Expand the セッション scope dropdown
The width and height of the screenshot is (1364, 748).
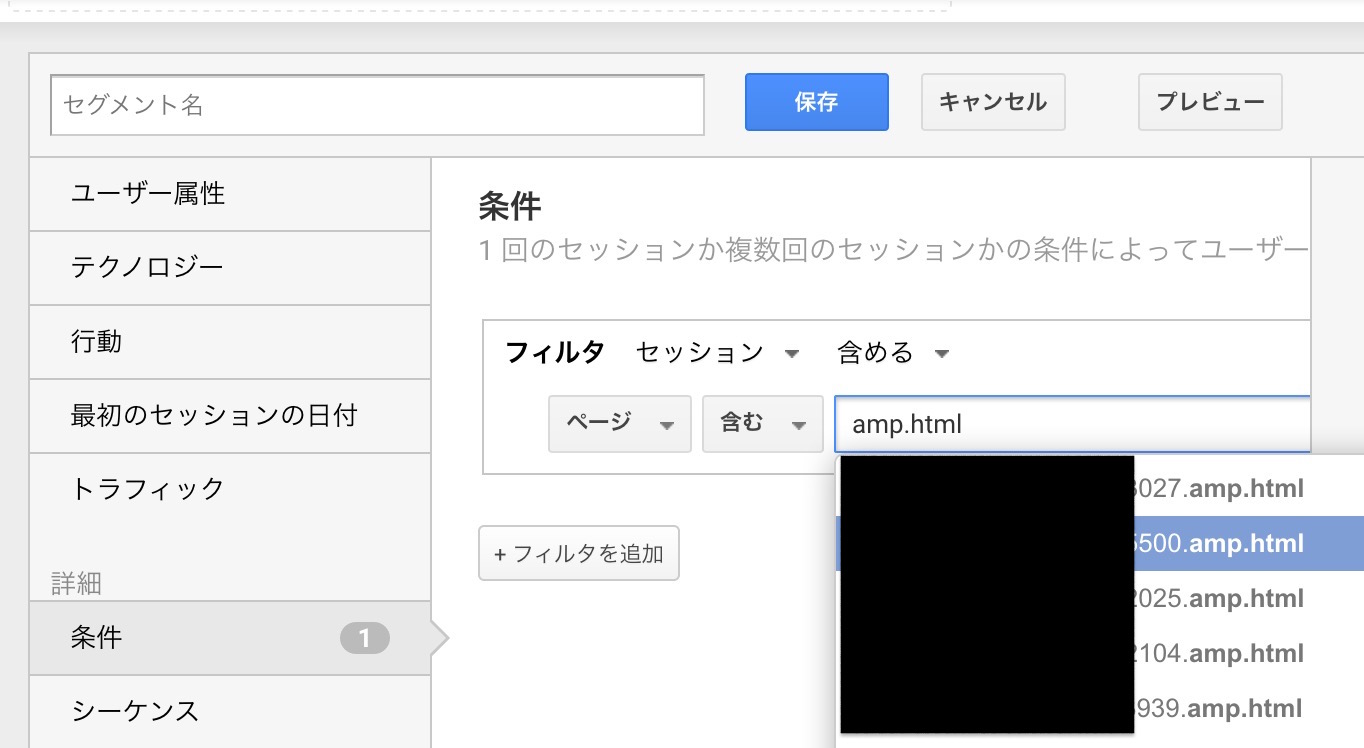click(718, 353)
